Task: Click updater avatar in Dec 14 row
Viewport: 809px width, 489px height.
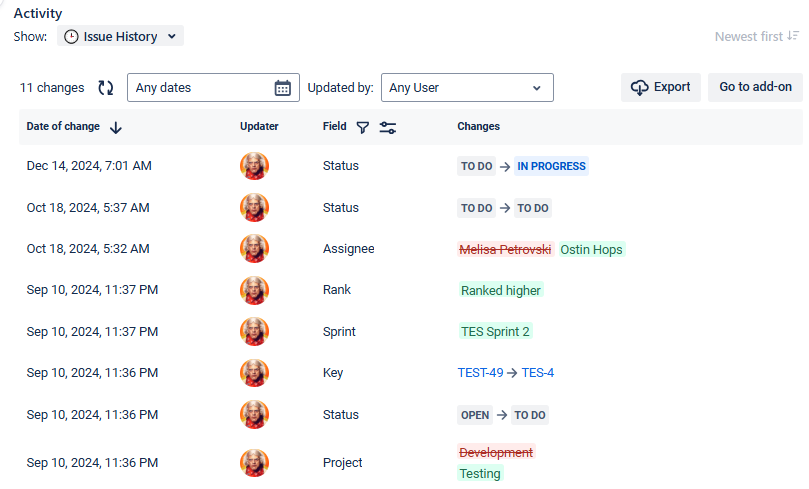Action: [255, 166]
